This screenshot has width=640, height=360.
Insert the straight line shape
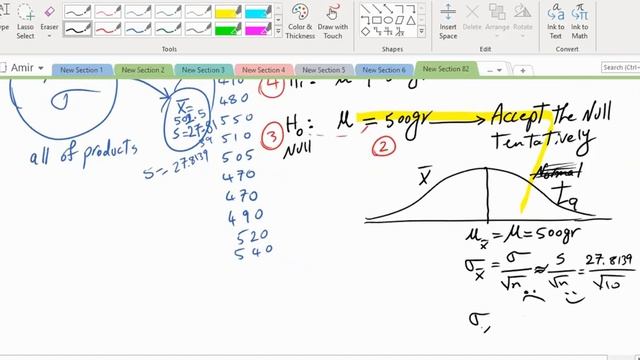(x=366, y=9)
